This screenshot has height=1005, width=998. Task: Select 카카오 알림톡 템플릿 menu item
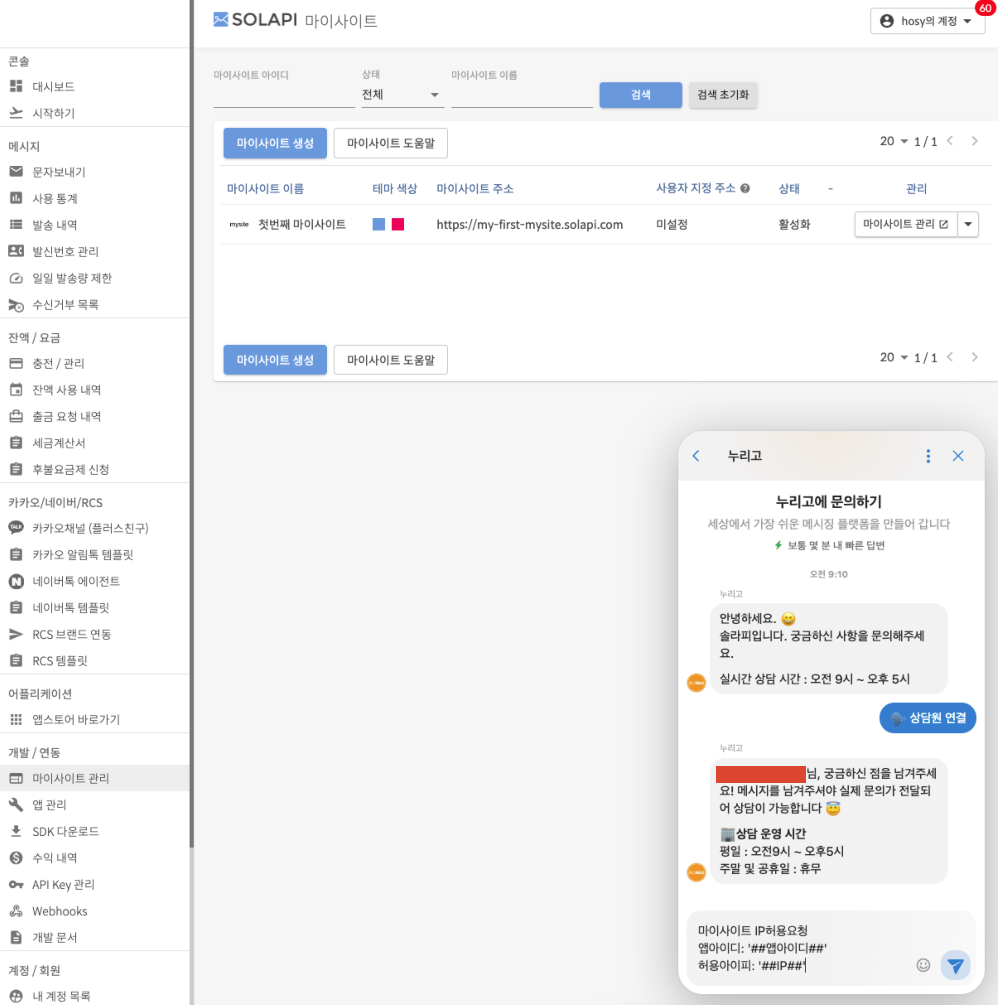coord(82,554)
